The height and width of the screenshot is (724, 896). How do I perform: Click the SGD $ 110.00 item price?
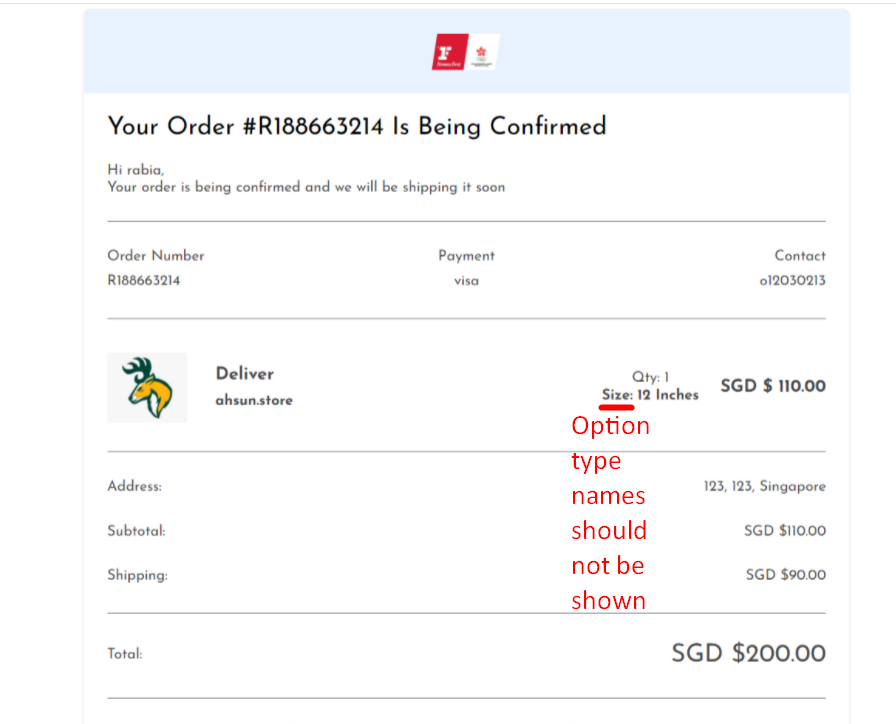click(x=773, y=386)
